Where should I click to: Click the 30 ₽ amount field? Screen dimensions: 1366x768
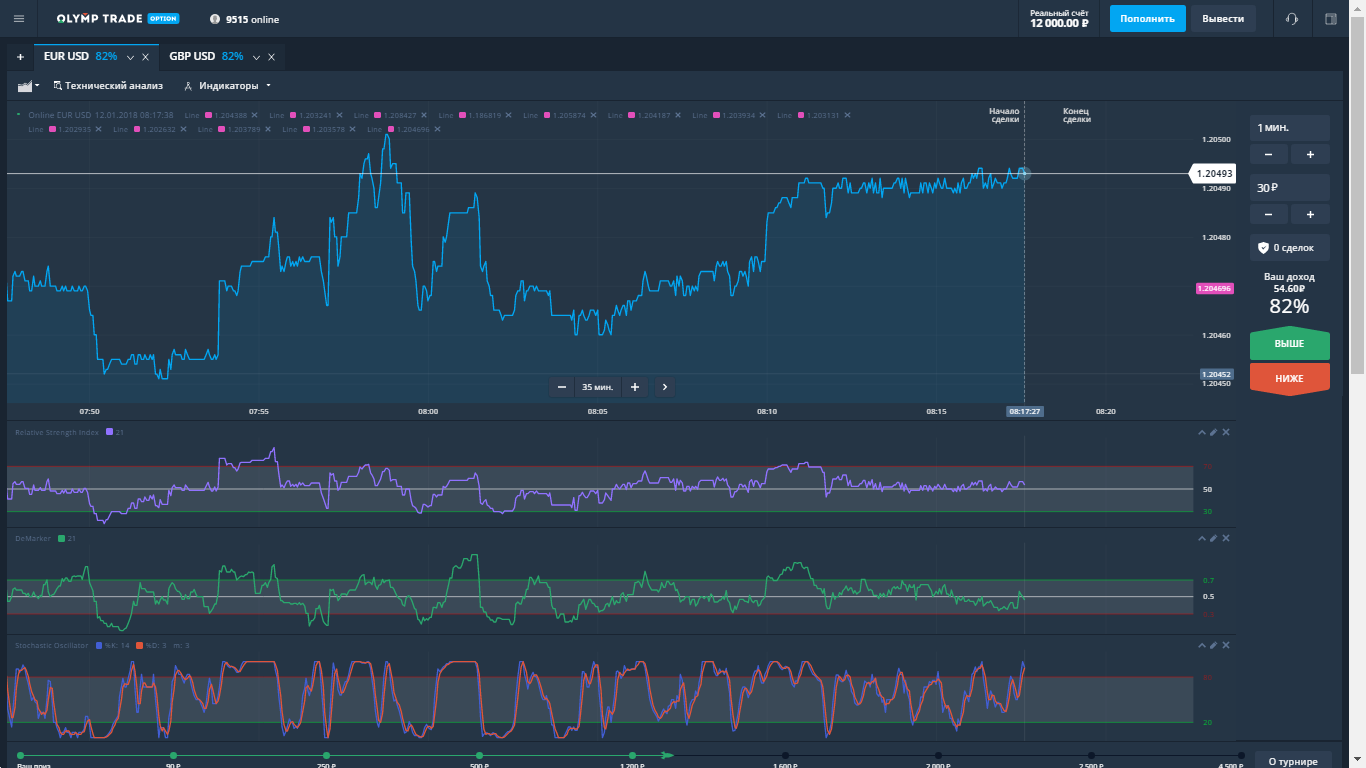[1290, 187]
